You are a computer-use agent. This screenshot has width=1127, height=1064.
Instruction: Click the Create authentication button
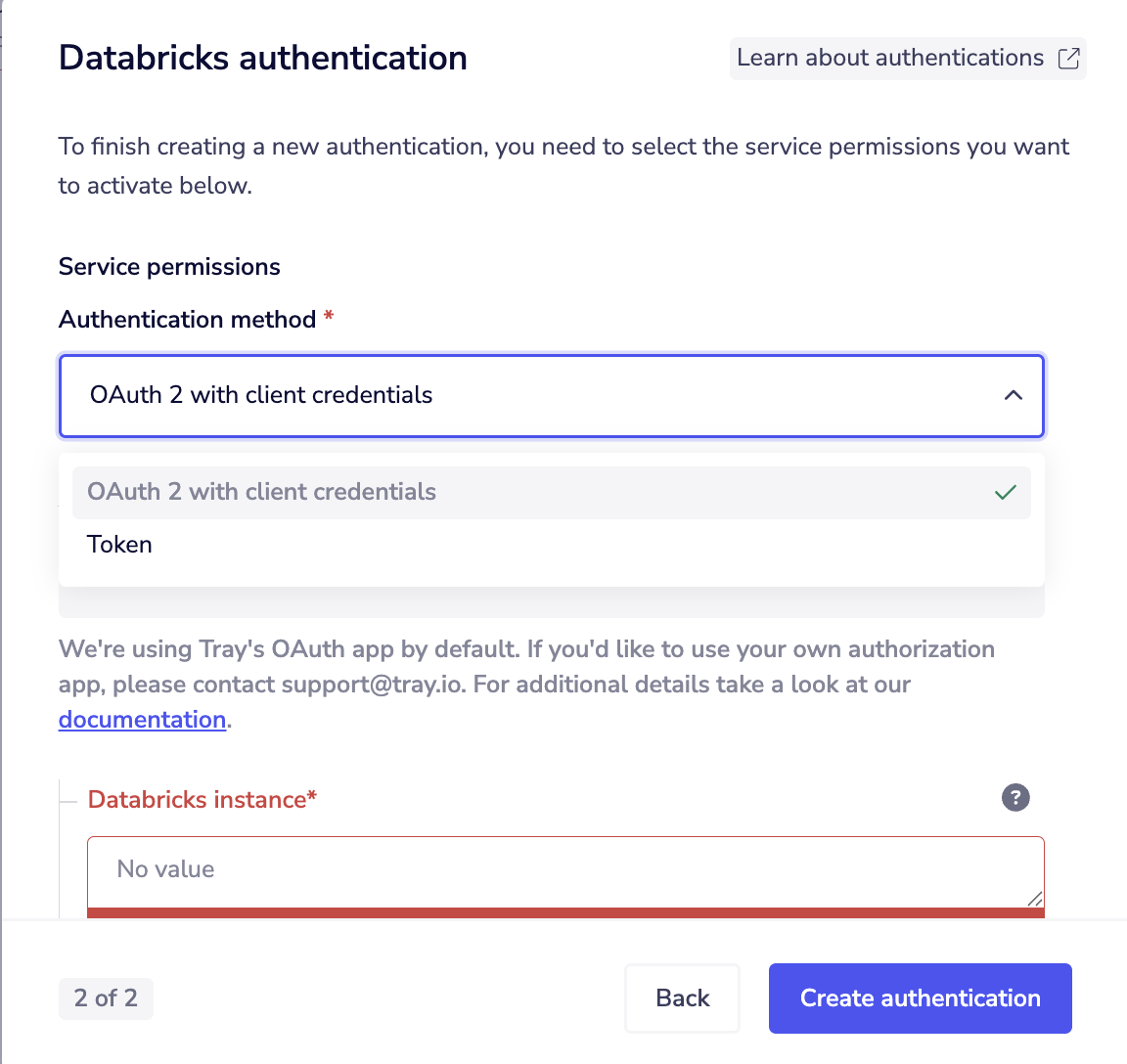(x=920, y=997)
